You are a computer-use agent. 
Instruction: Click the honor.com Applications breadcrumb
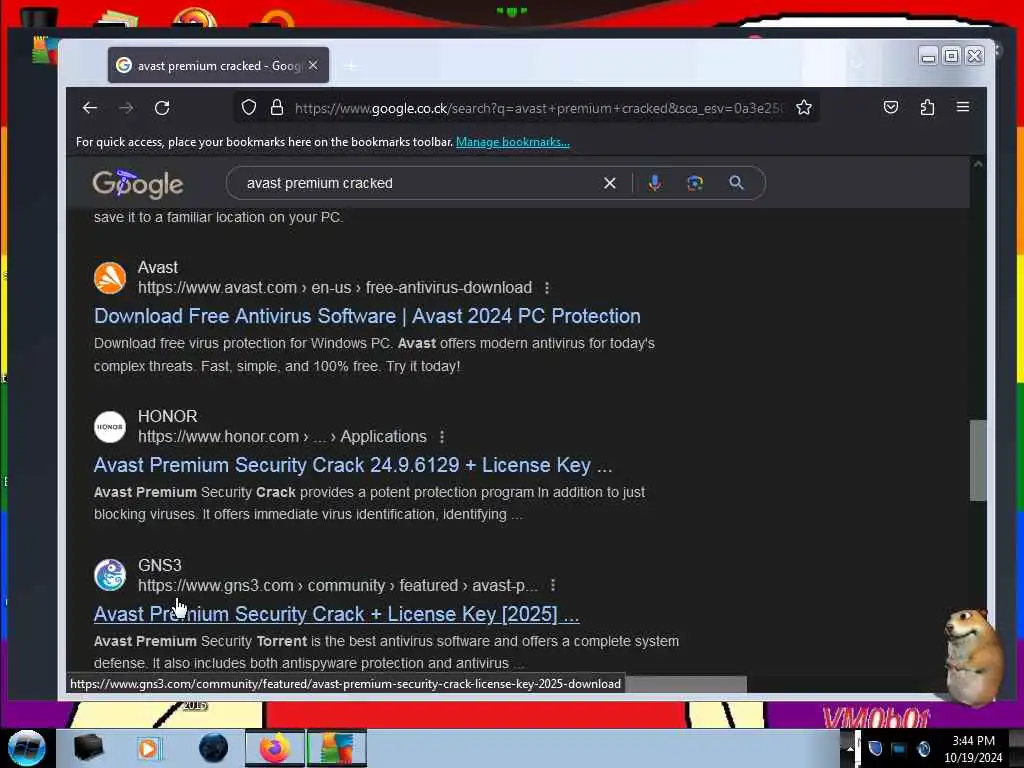[x=282, y=437]
